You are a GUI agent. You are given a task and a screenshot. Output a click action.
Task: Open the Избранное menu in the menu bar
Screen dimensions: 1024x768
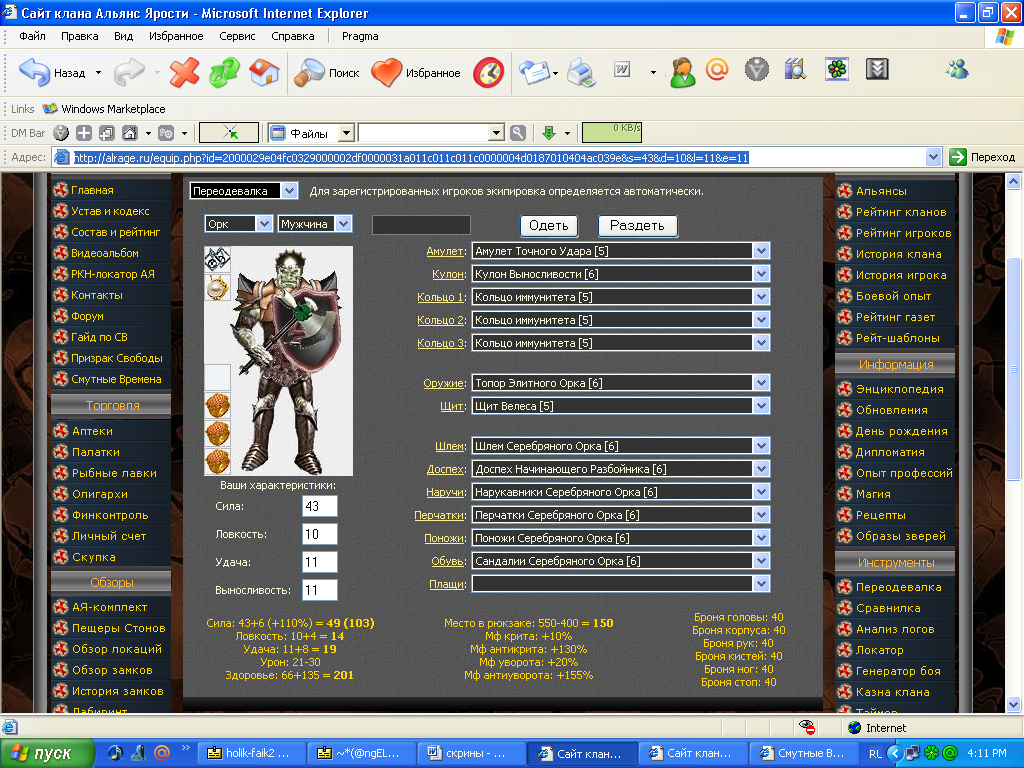pos(176,36)
